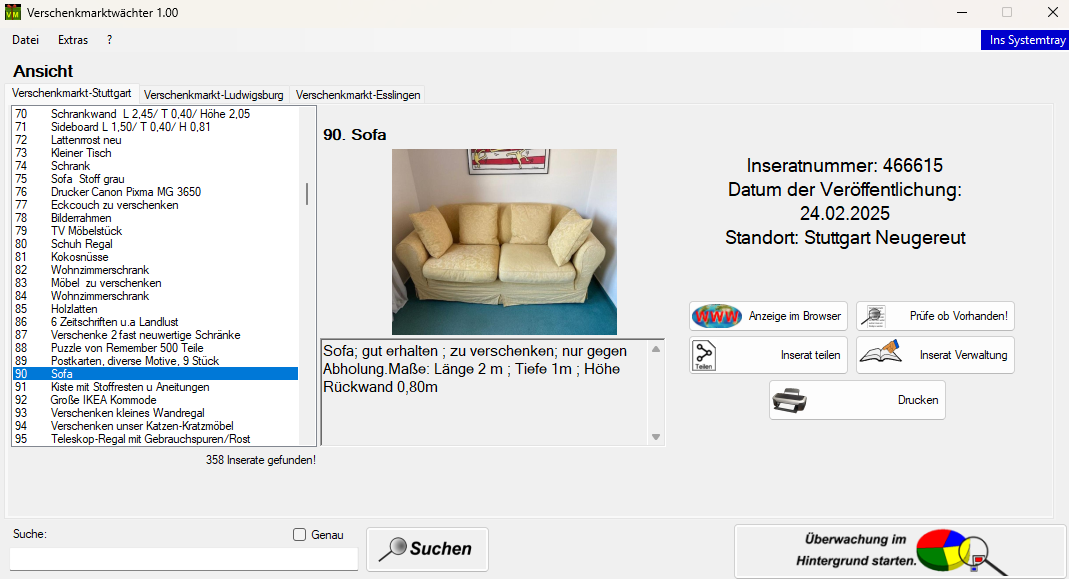Select listing 80 Schuh Regal
Viewport: 1069px width, 579px height.
155,243
